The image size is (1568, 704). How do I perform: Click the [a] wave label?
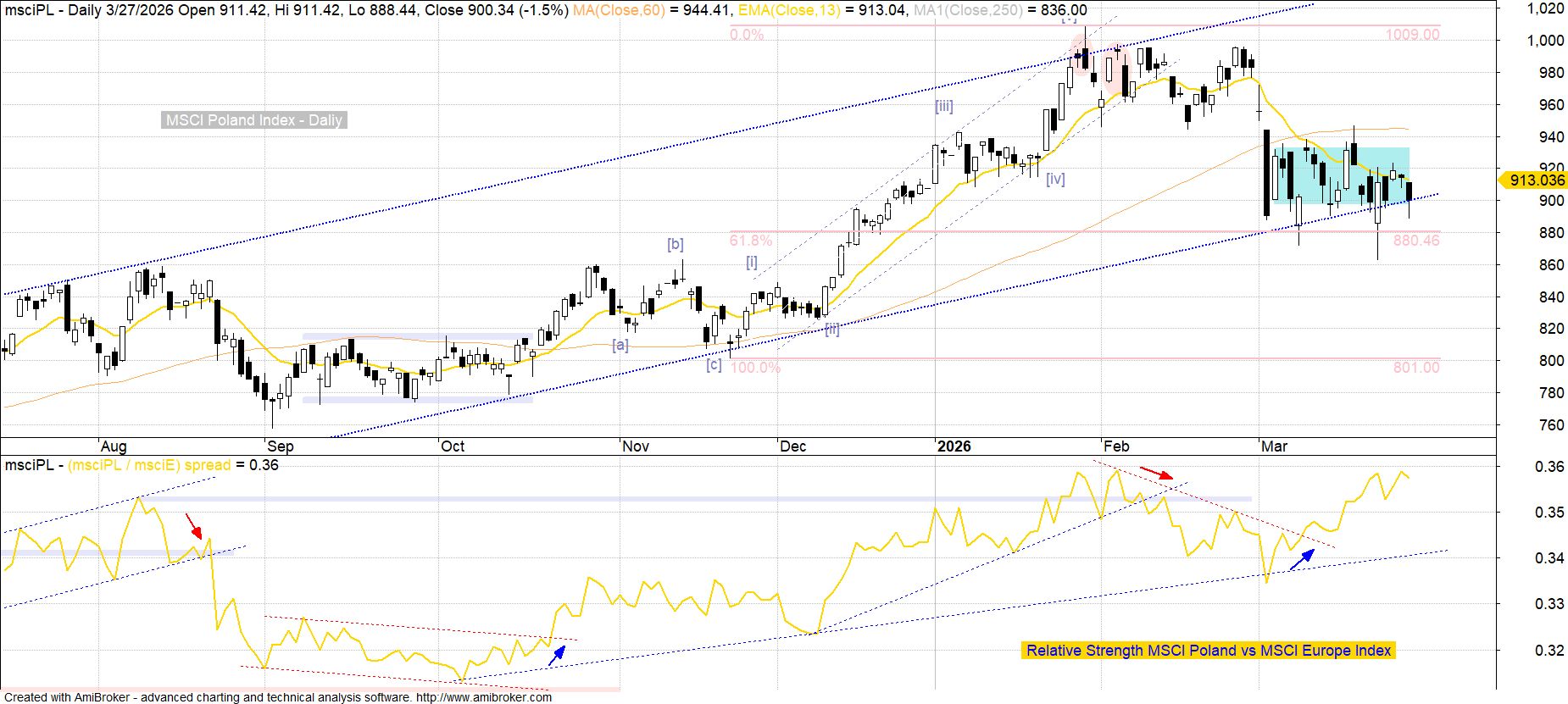pyautogui.click(x=620, y=345)
